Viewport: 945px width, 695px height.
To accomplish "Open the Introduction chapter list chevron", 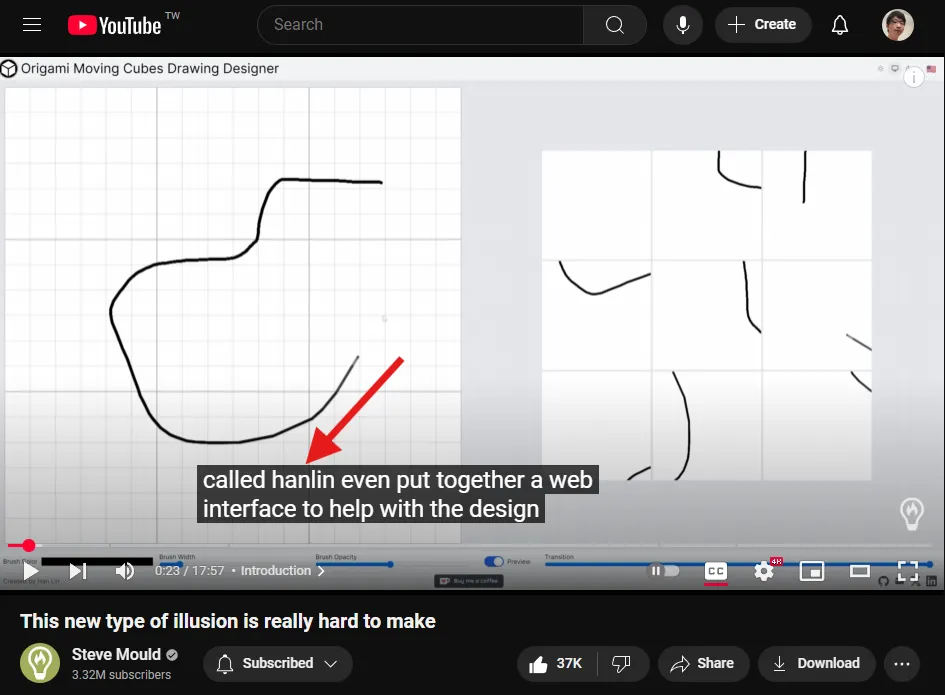I will click(320, 571).
